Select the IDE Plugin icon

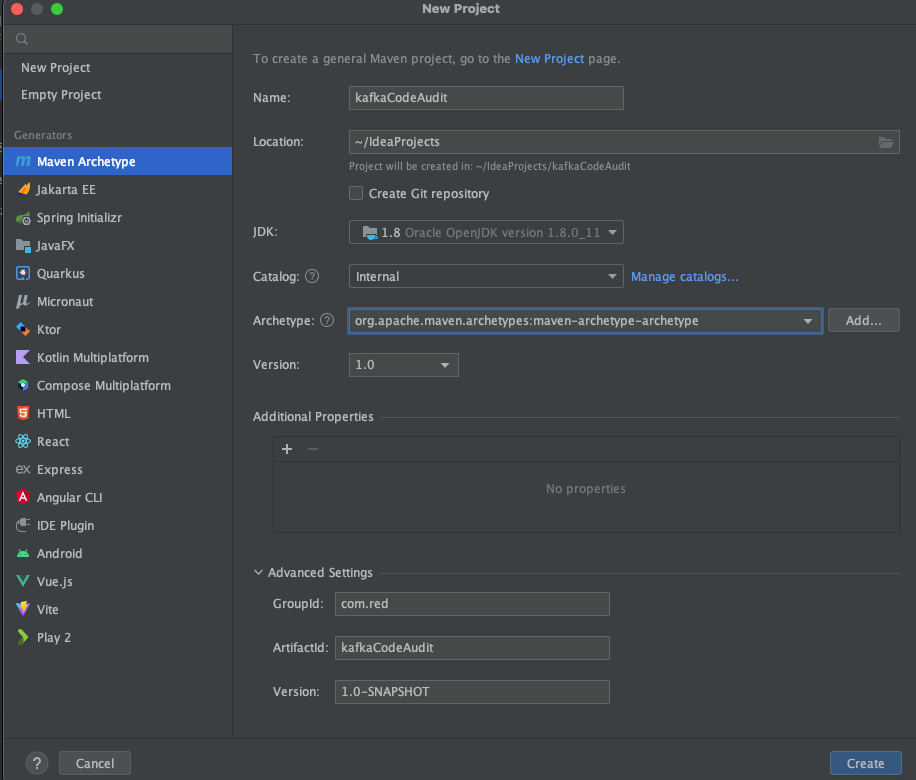(23, 525)
